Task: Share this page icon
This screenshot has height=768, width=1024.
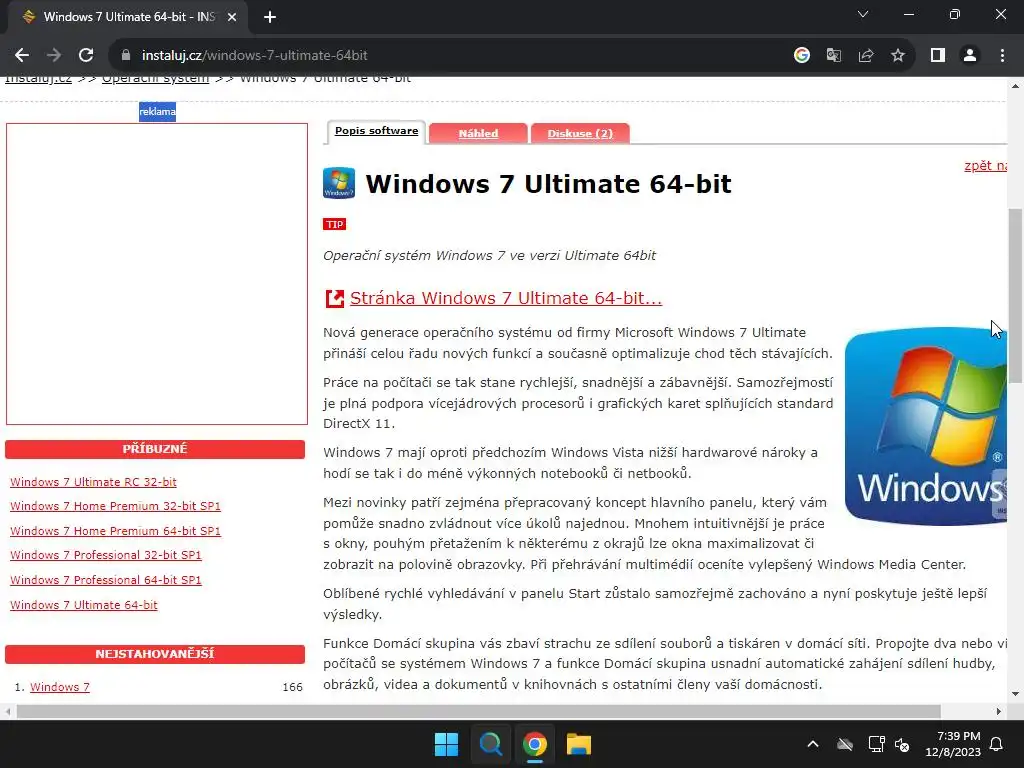Action: click(866, 56)
